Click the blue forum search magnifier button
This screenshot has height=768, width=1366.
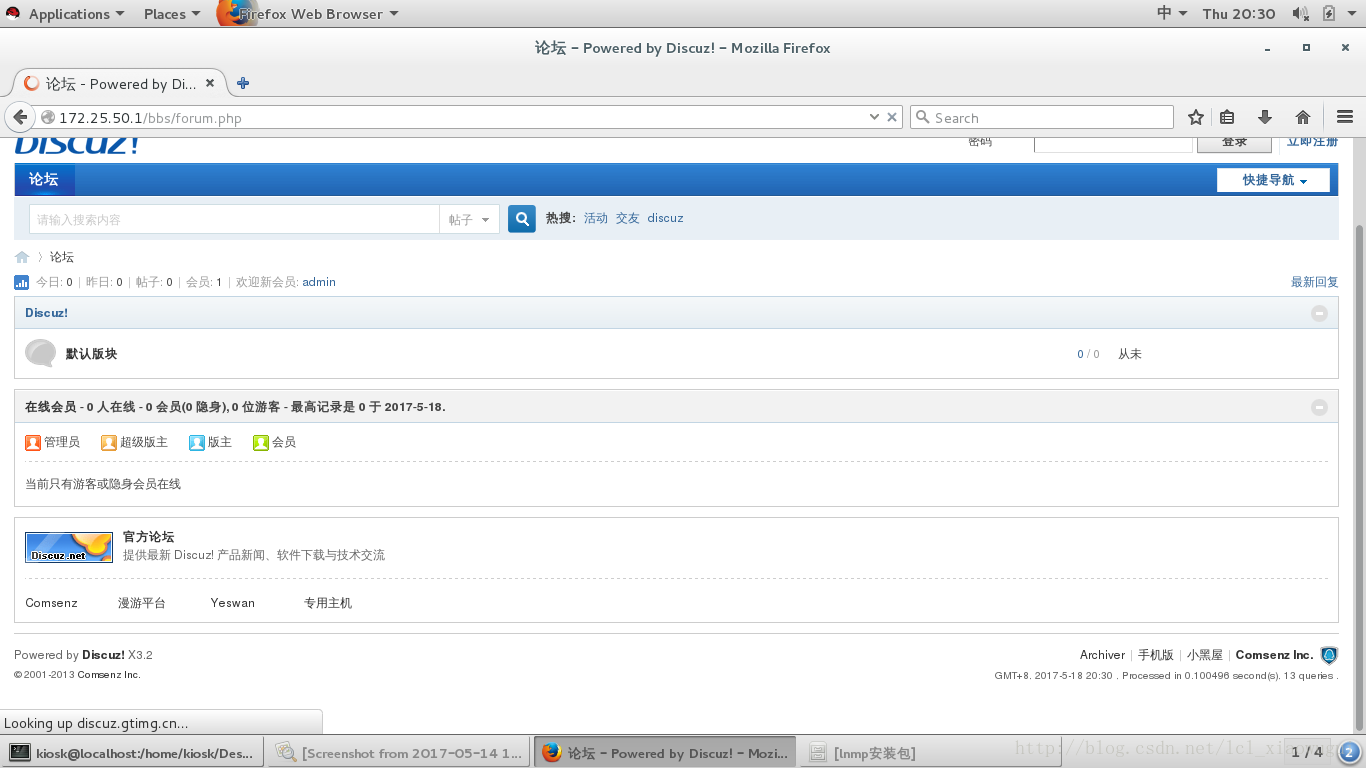[522, 219]
